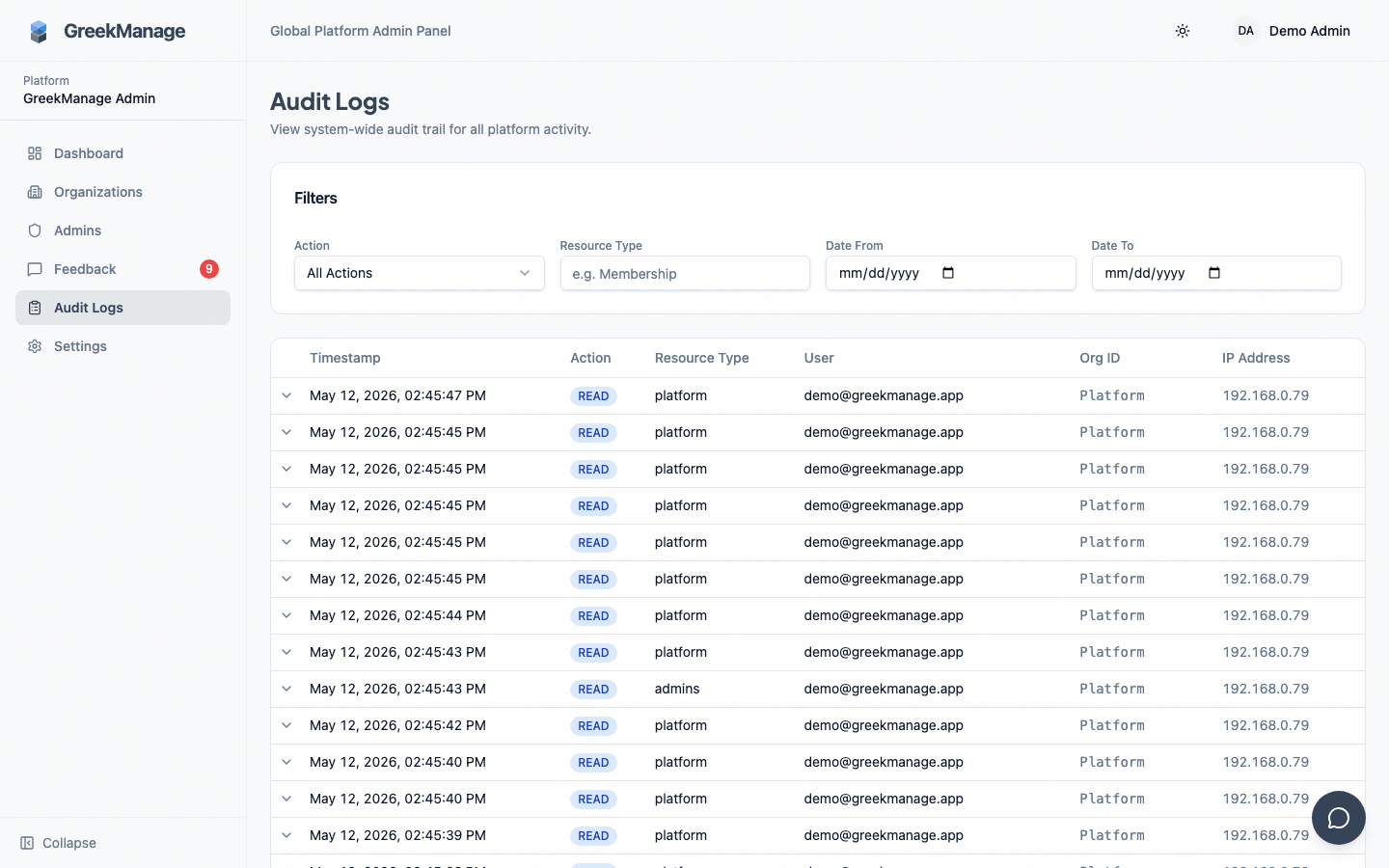The height and width of the screenshot is (868, 1389).
Task: Click the Audit Logs clipboard icon
Action: (x=35, y=308)
